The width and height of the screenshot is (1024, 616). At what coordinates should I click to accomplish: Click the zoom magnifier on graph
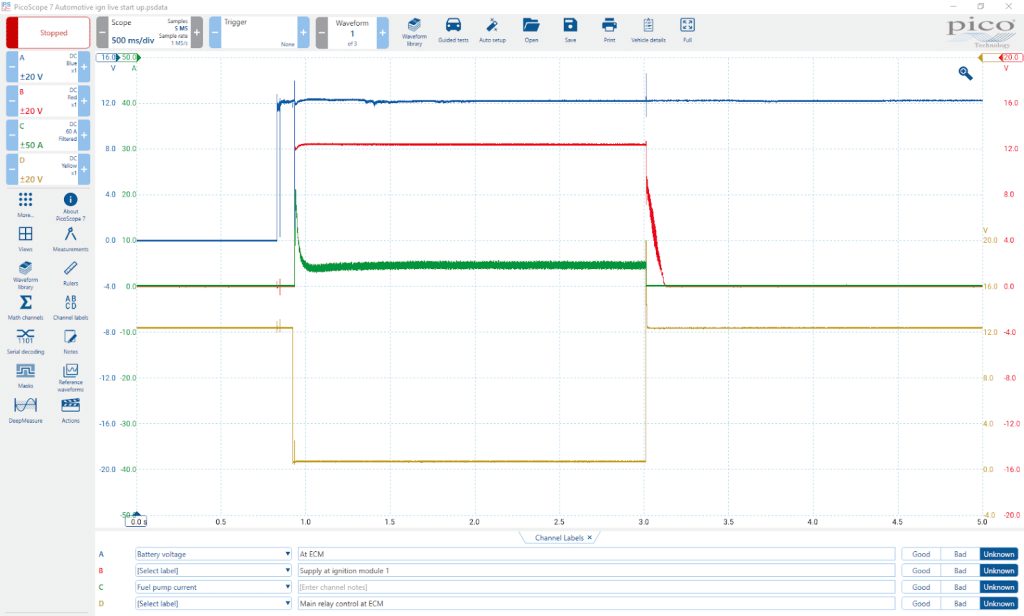click(965, 73)
